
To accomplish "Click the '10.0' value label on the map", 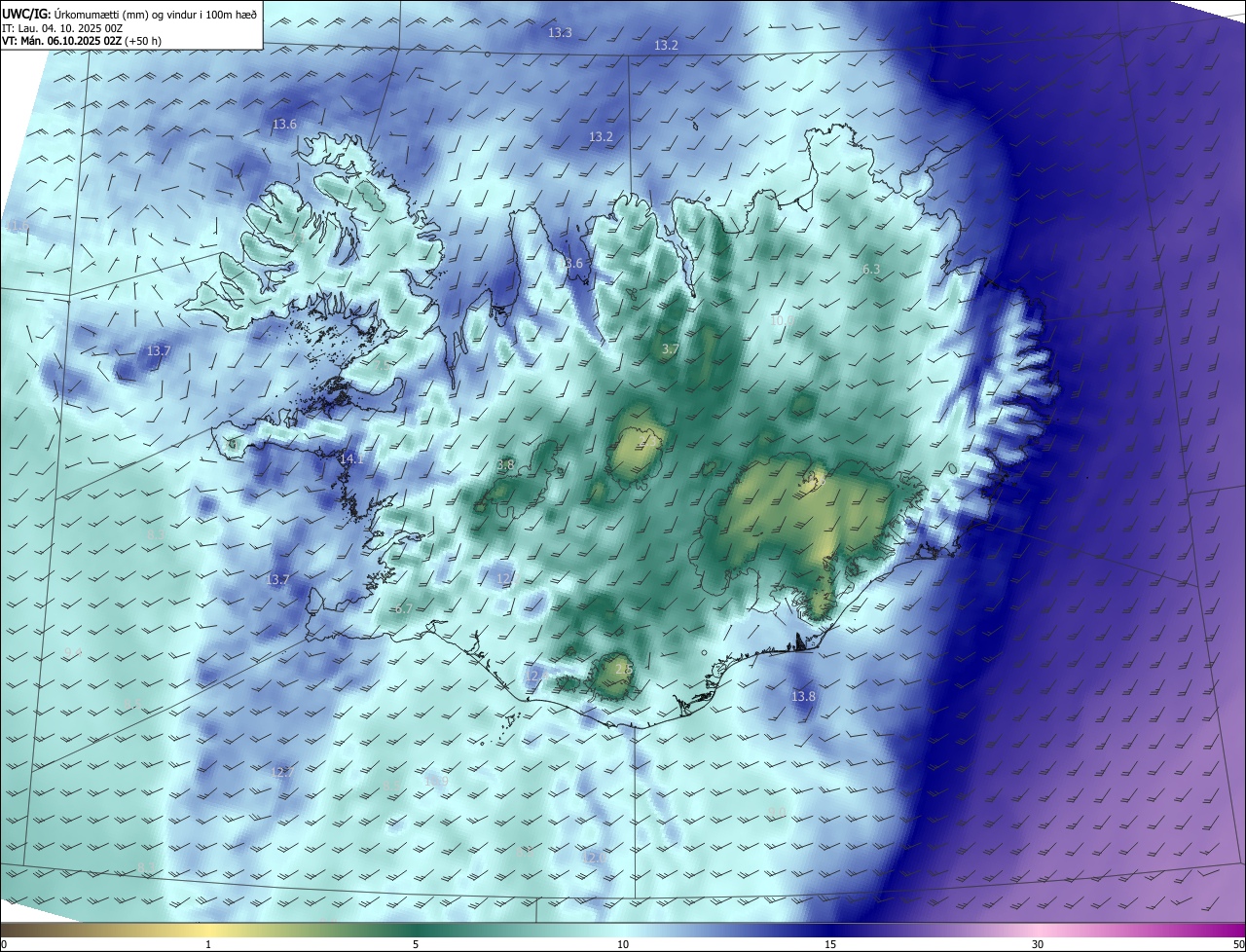I will click(x=781, y=320).
